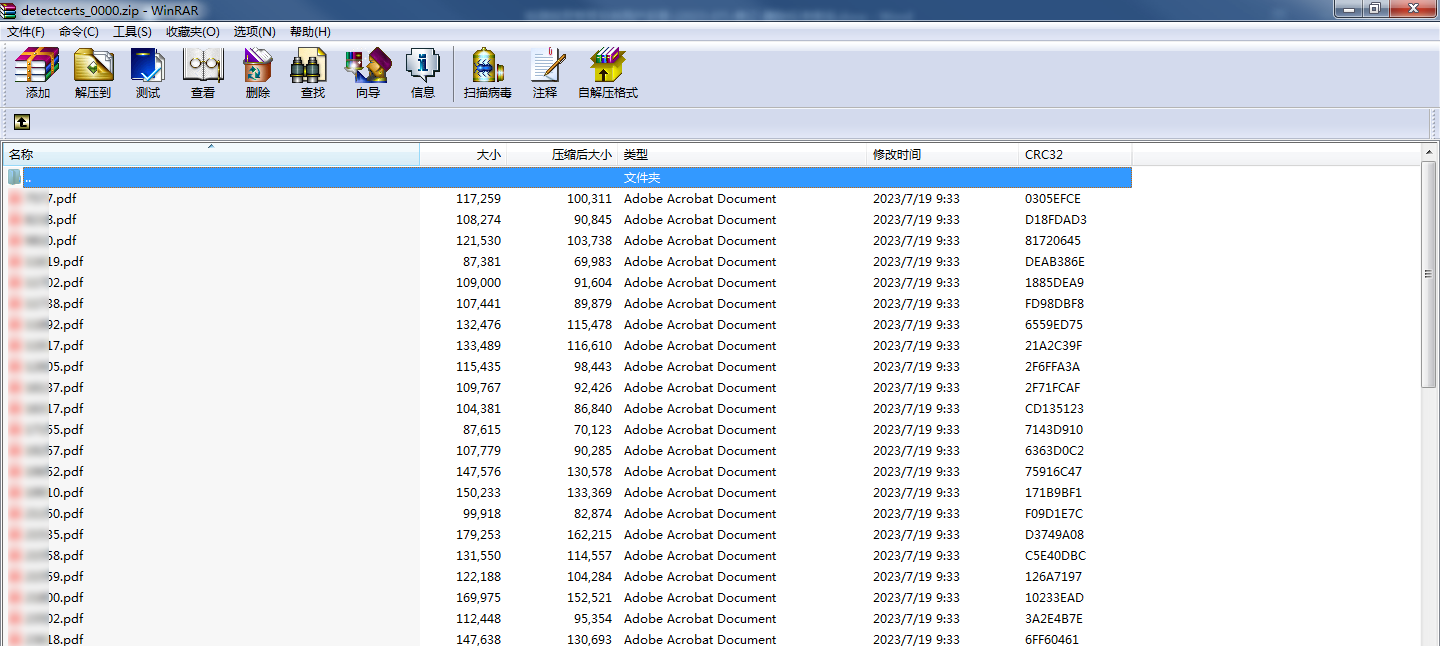This screenshot has height=646, width=1440.
Task: Click the 删除 (Delete) toolbar icon
Action: click(258, 73)
